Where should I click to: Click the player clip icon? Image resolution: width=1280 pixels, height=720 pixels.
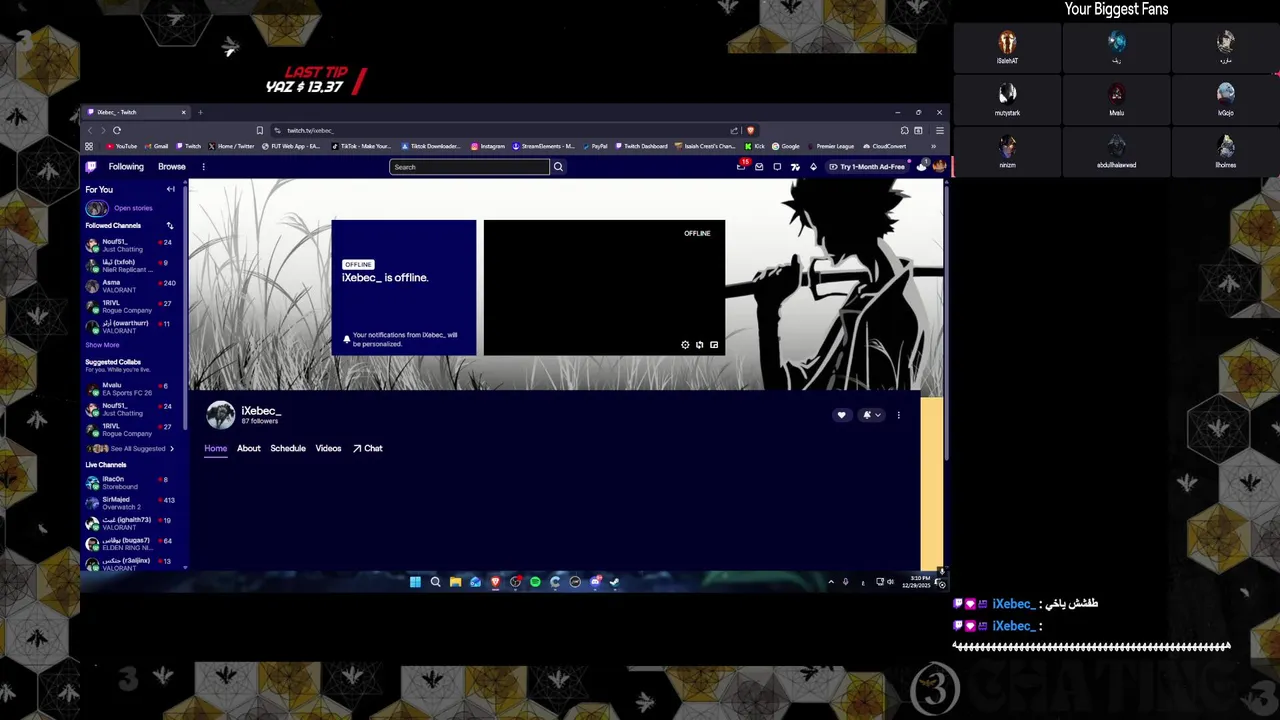699,345
